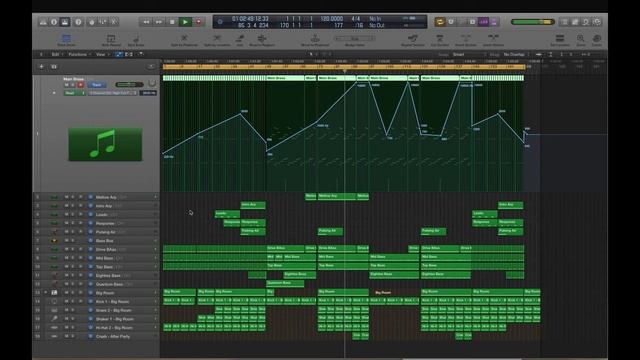Open the global tracks button in header
This screenshot has height=360, width=640.
click(x=151, y=67)
